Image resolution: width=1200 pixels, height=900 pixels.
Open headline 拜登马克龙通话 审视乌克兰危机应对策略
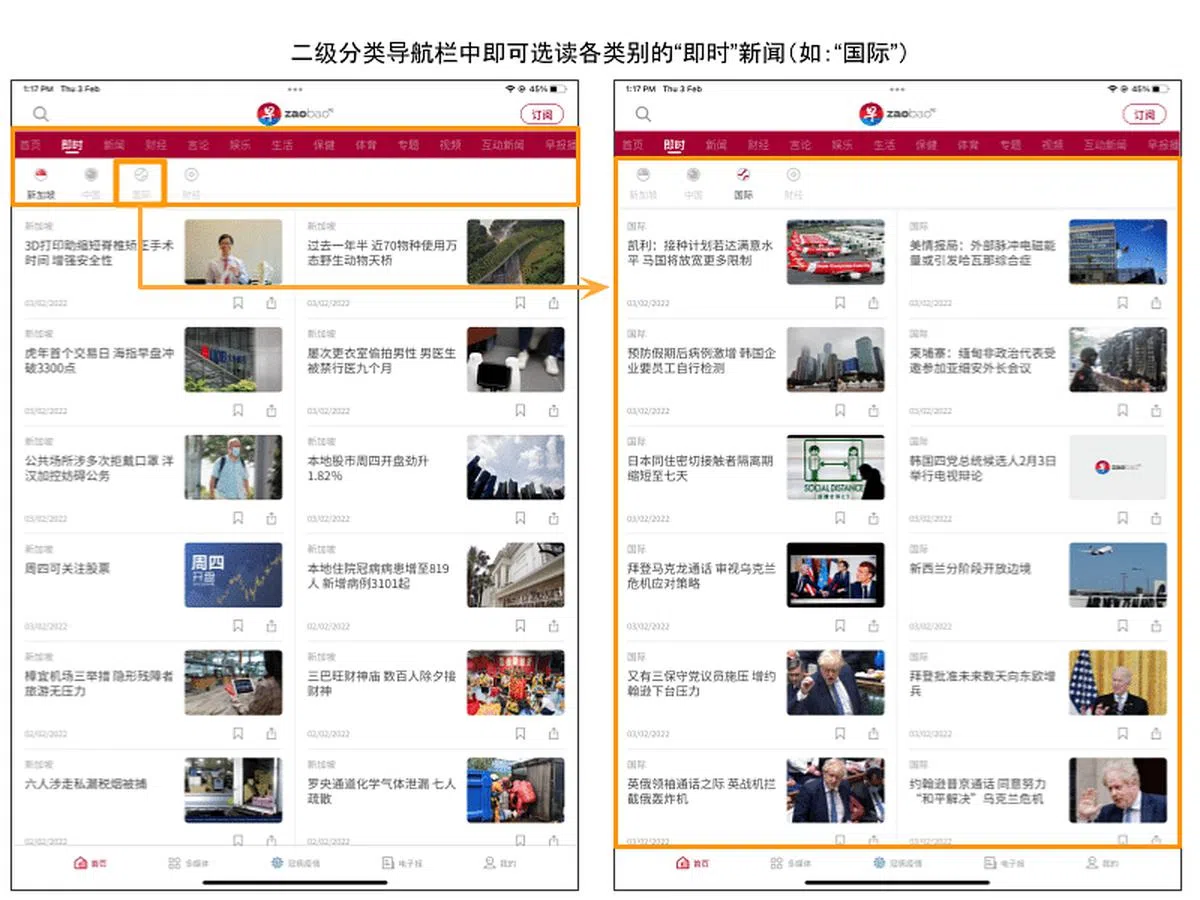point(701,576)
